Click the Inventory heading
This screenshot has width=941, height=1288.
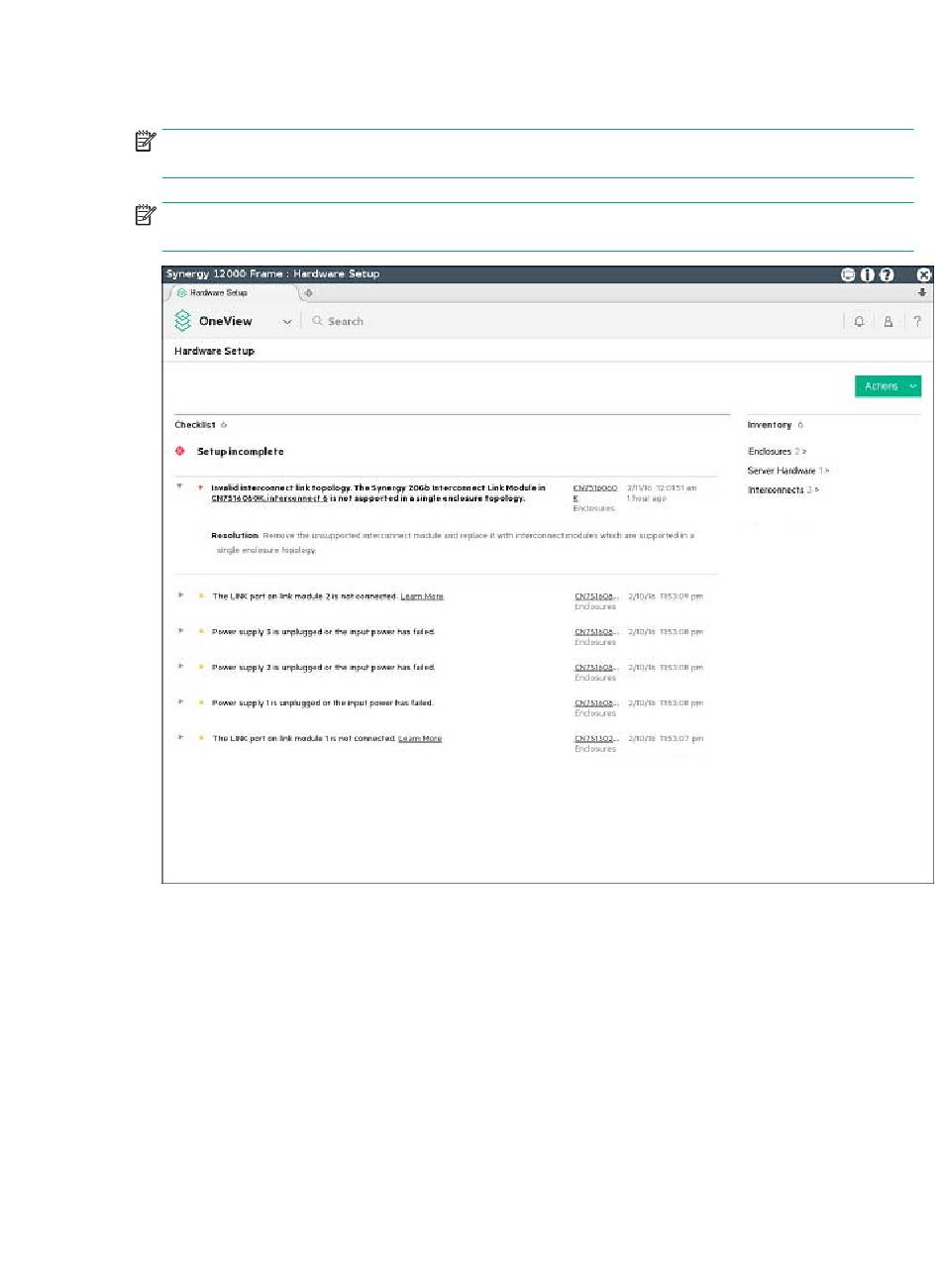770,425
